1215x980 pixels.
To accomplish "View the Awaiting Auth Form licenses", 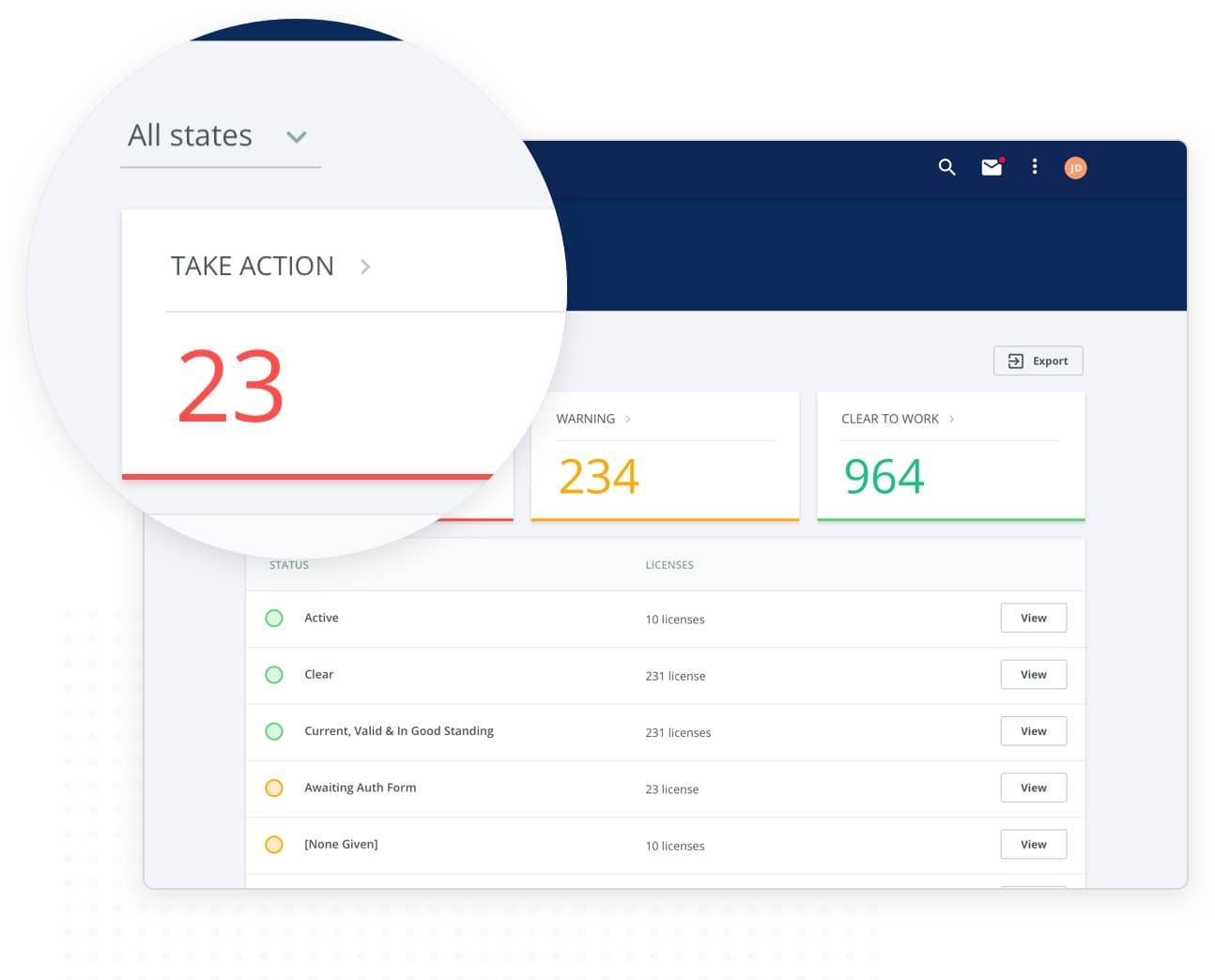I will click(x=1033, y=789).
